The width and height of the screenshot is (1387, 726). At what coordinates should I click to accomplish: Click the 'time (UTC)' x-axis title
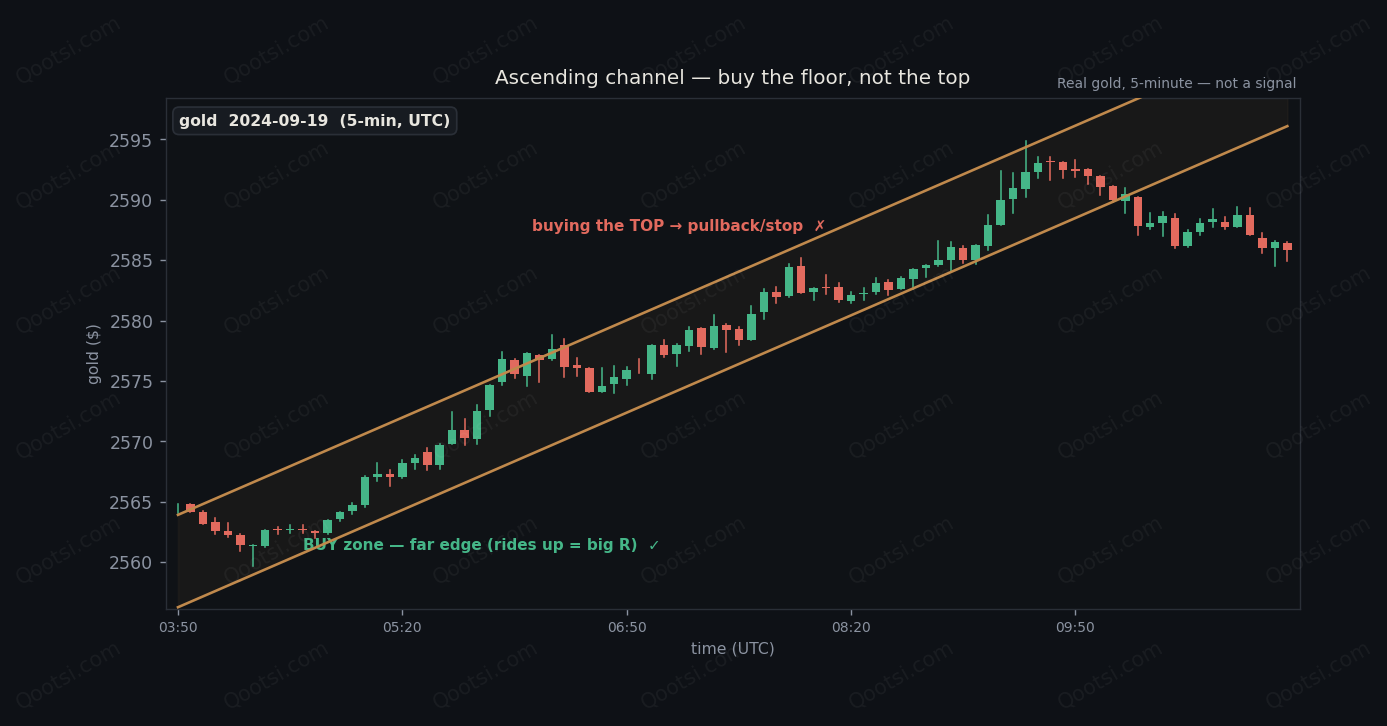click(733, 649)
